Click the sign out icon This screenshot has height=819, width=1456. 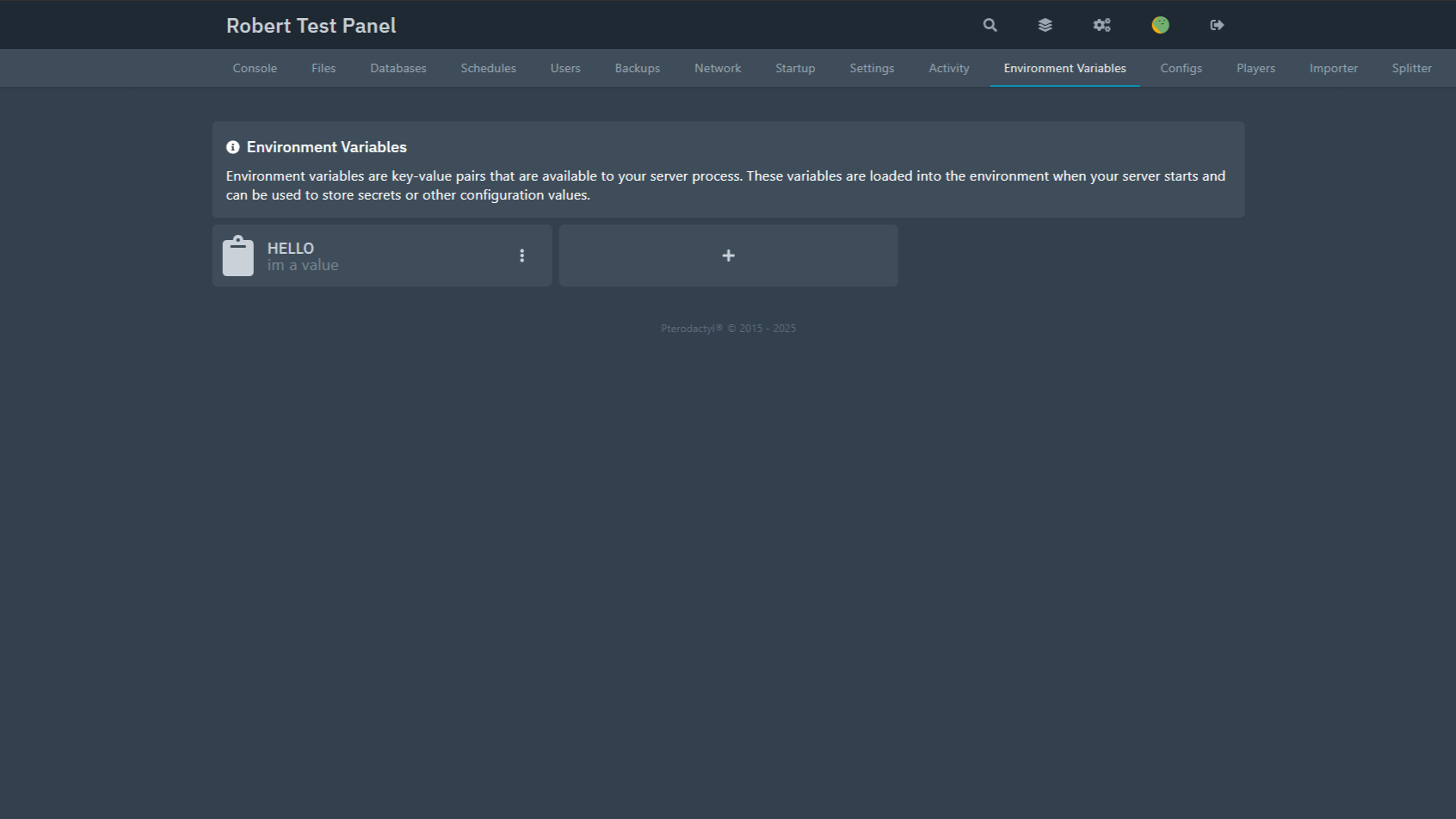pos(1217,25)
